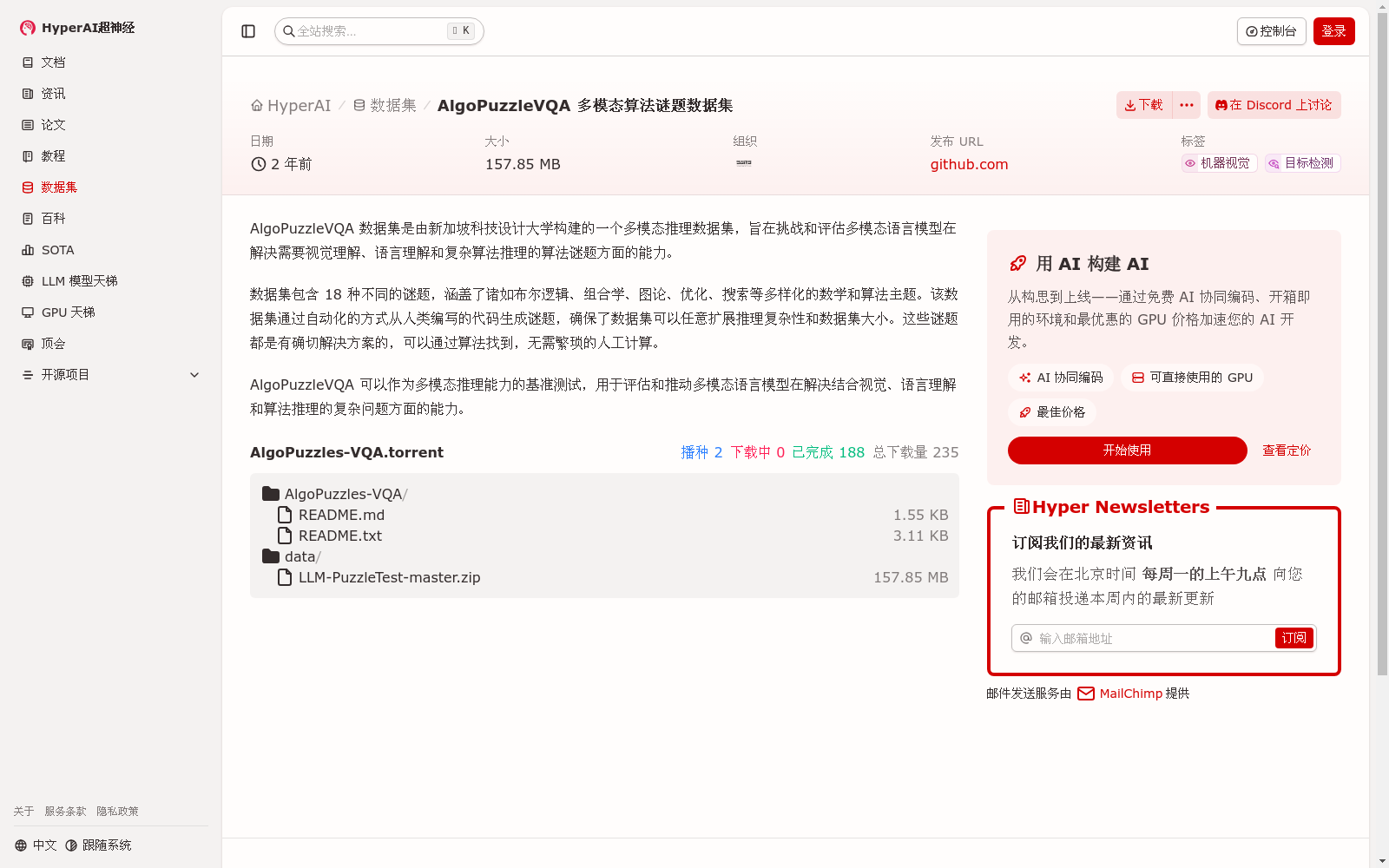Open the GPU 天梯 page
Screen dimensions: 1389x868
point(68,312)
